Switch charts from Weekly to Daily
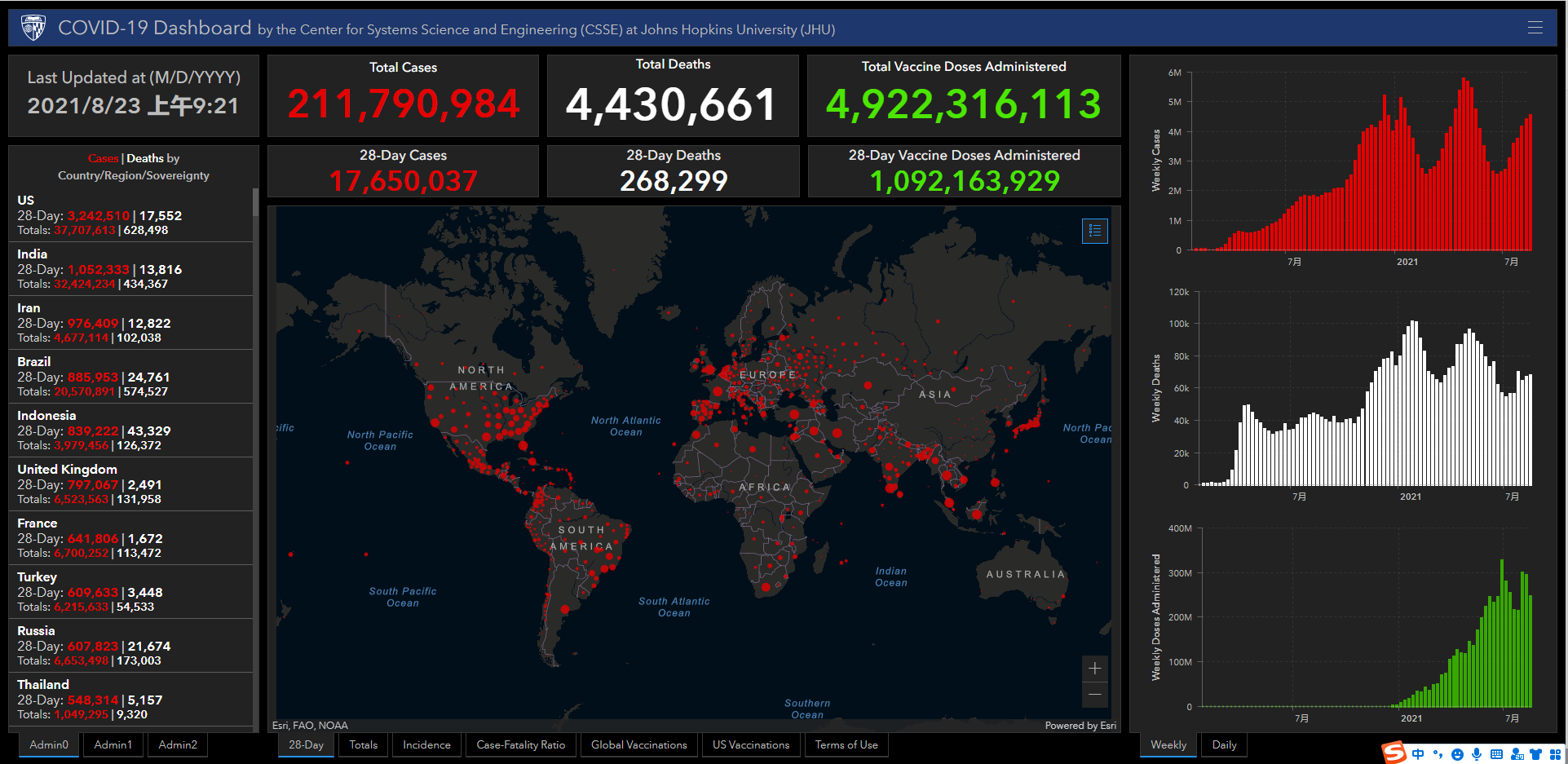The image size is (1568, 764). (x=1223, y=744)
